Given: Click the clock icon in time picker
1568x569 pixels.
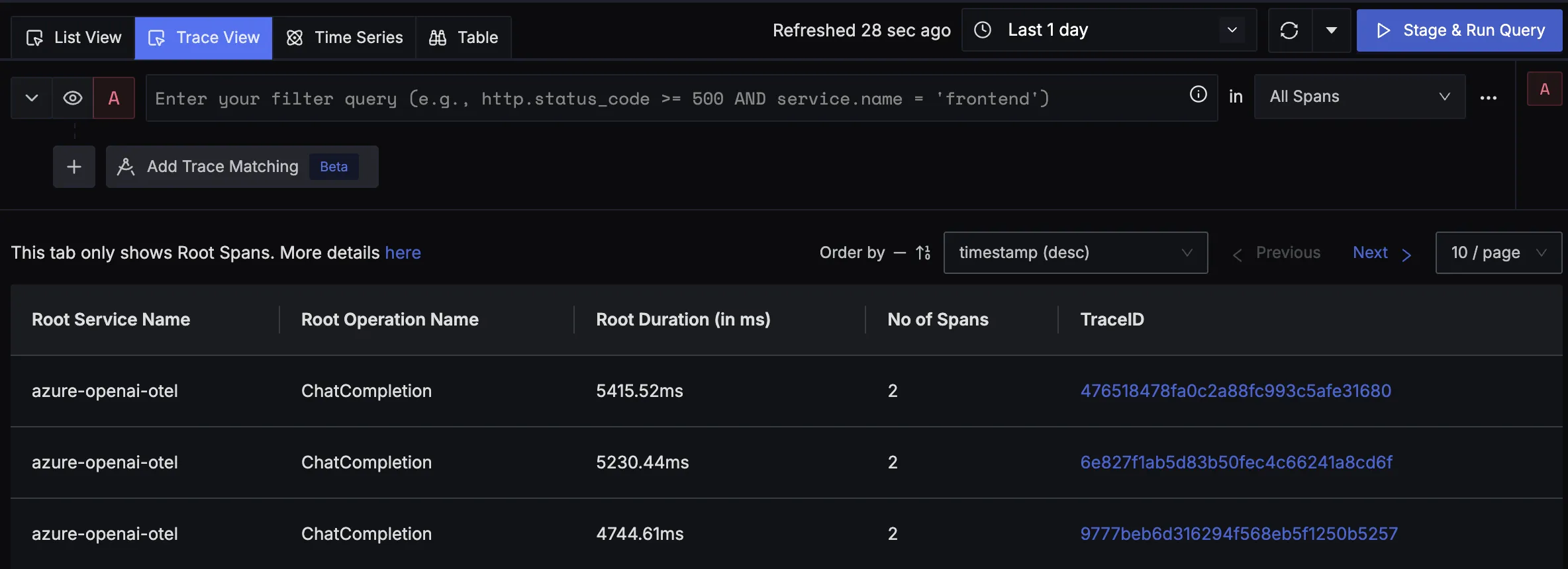Looking at the screenshot, I should click(983, 30).
